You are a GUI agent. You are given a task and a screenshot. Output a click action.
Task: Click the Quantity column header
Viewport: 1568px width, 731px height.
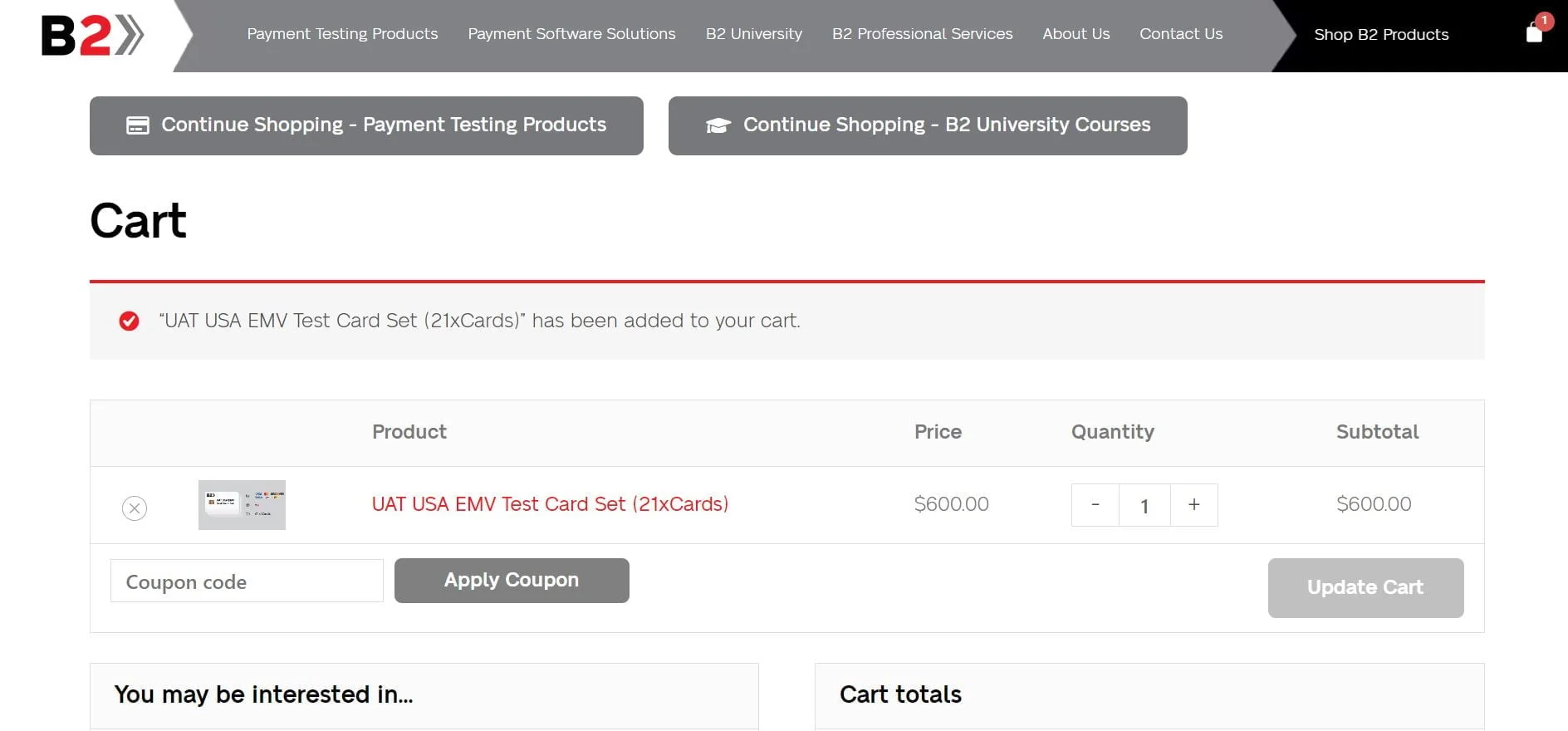point(1112,432)
